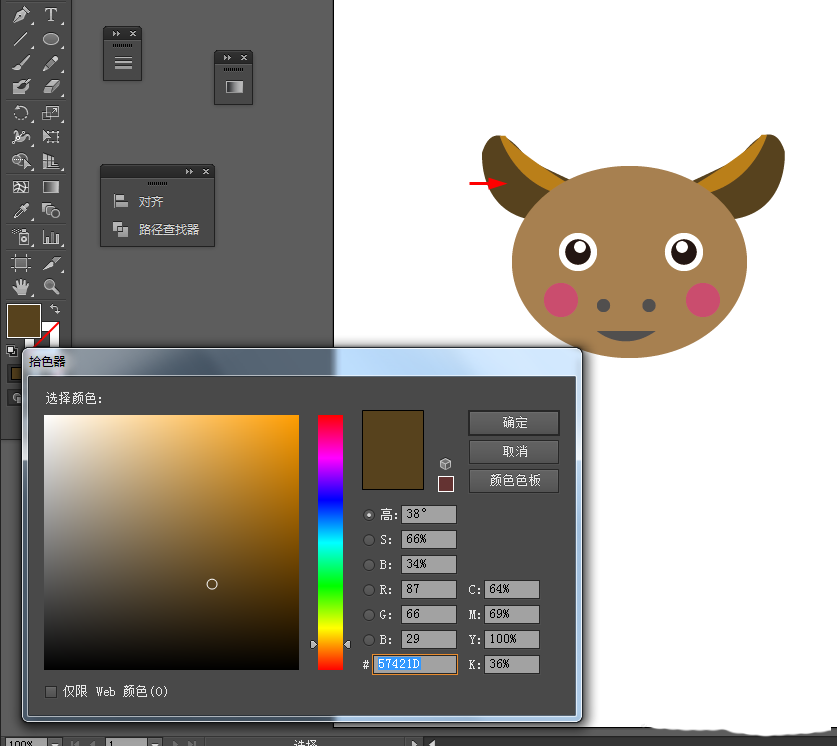Open the collapsed Stroke panel icon
Viewport: 837px width, 746px height.
(x=123, y=62)
